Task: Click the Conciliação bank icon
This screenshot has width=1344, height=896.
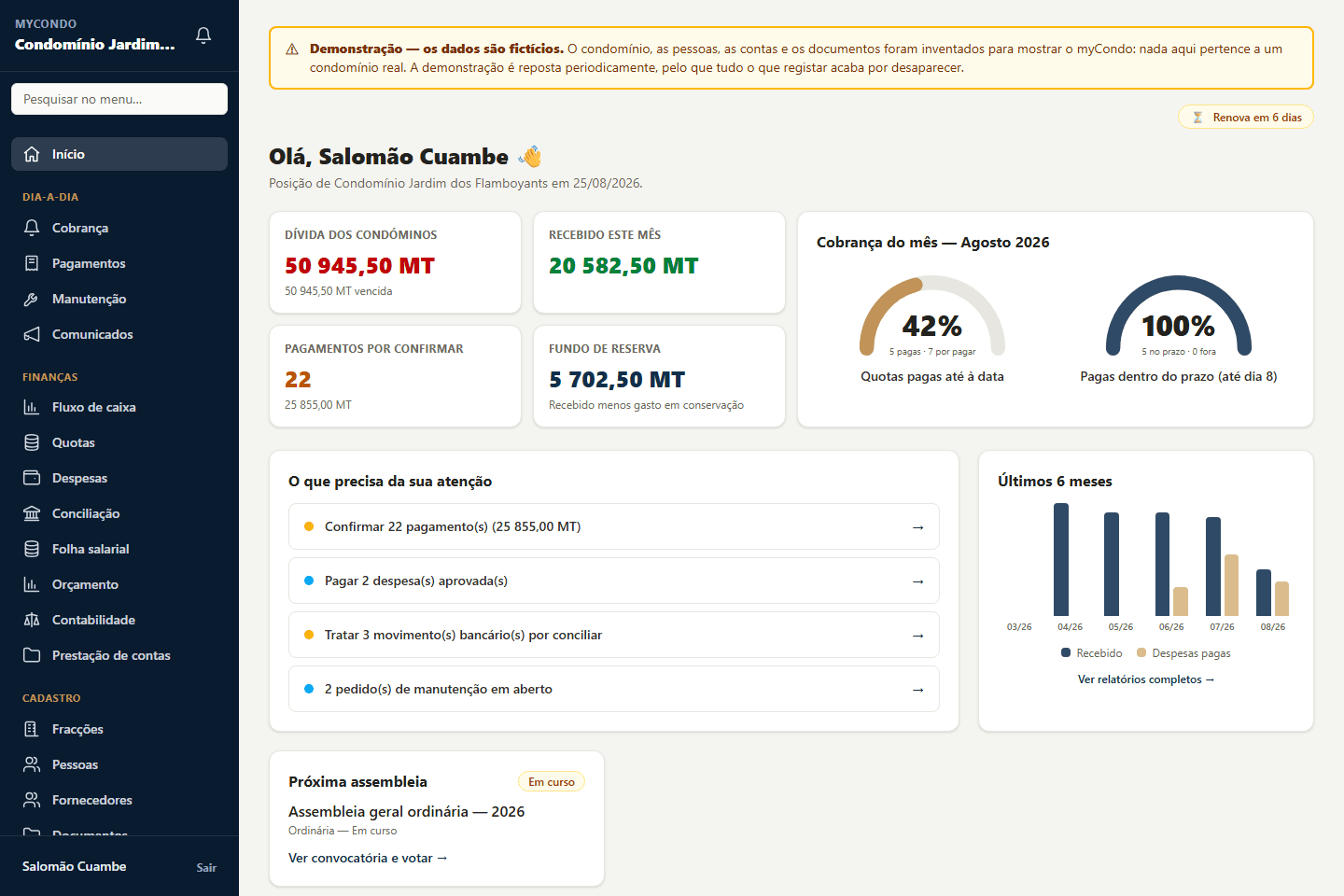Action: click(x=32, y=513)
